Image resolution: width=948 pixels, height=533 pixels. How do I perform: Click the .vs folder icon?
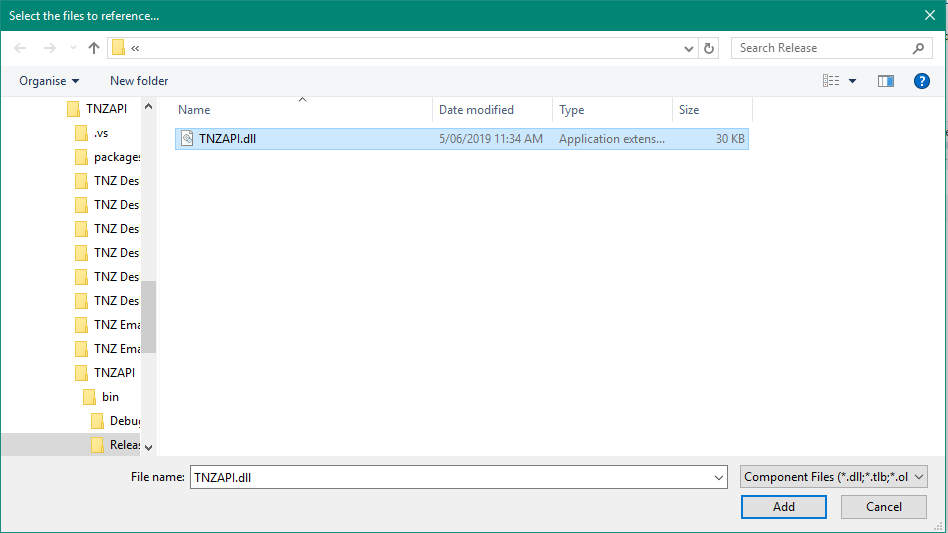coord(82,133)
